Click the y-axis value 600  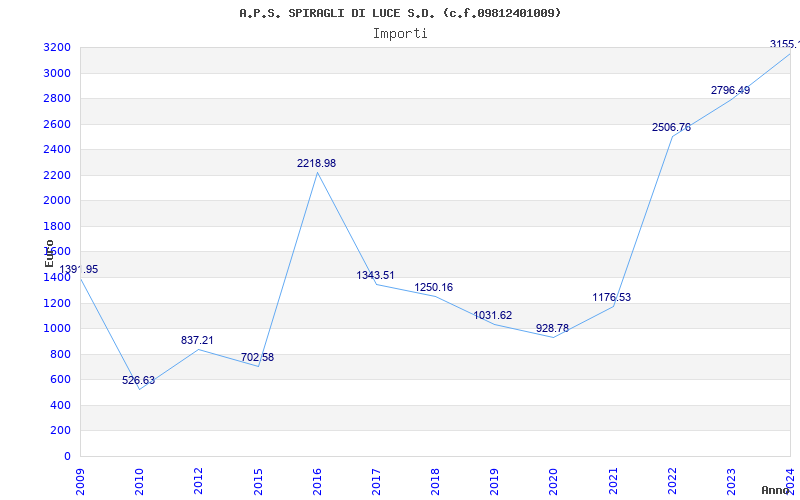coord(60,380)
